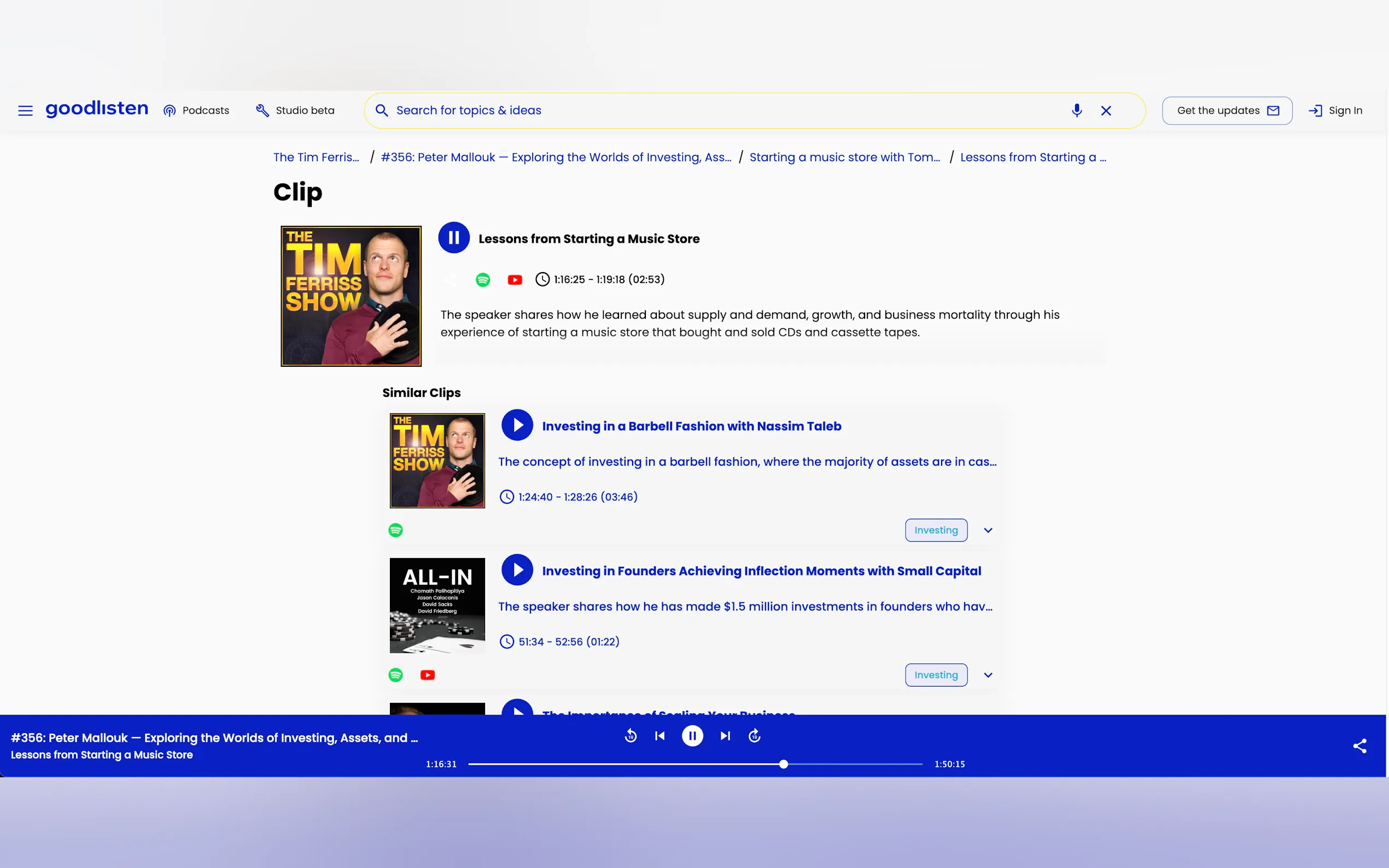Screen dimensions: 1389x868
Task: Open The Tim Ferris breadcrumb link
Action: tap(316, 157)
